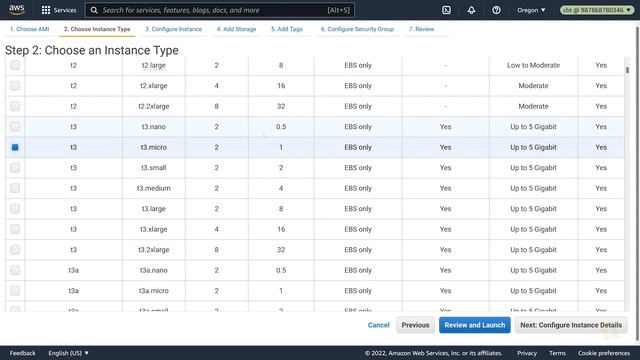Select the t3.xlarge instance checkbox

[x=15, y=229]
